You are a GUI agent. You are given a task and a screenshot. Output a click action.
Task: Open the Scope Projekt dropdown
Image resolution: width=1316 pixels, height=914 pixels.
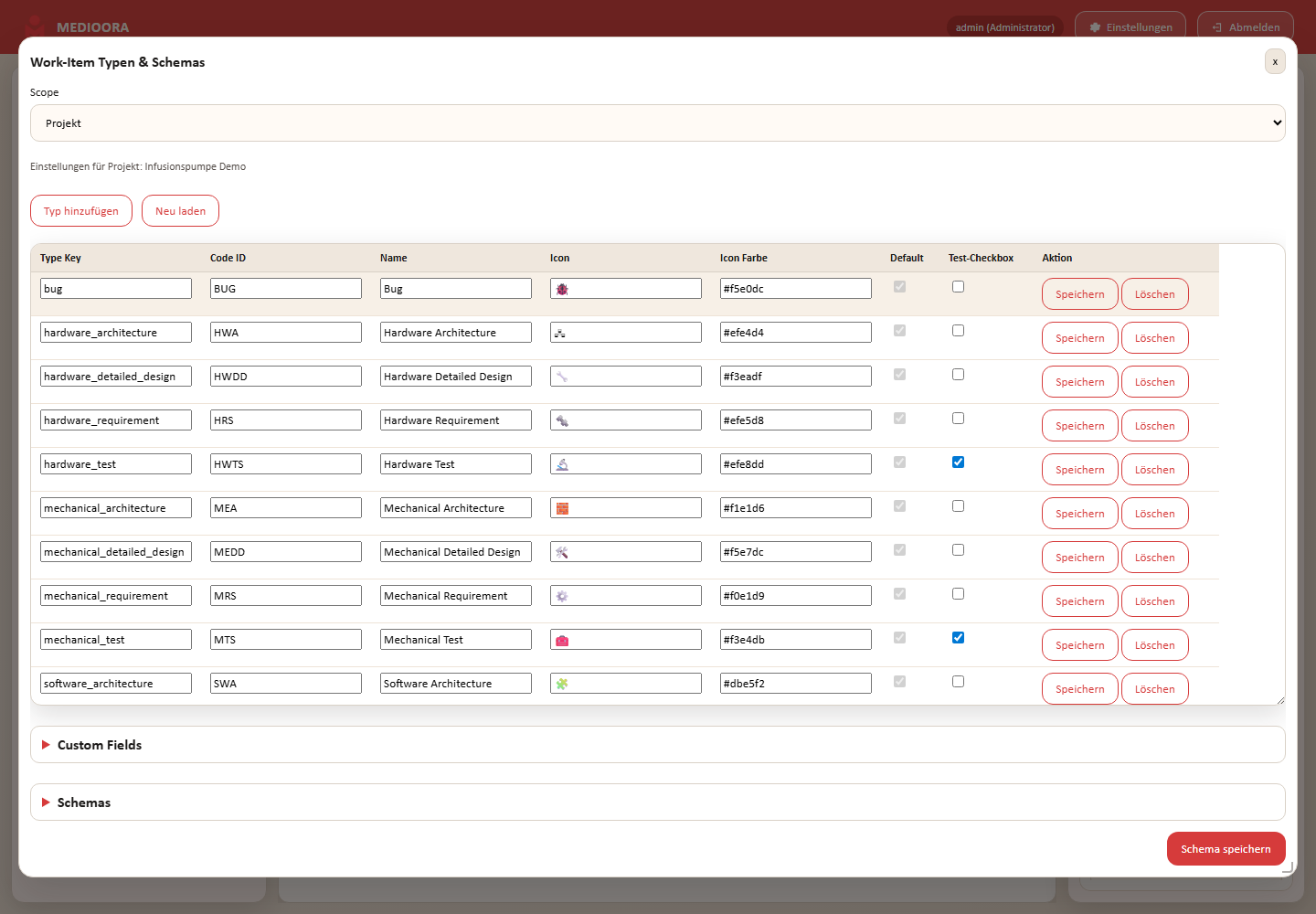coord(658,123)
